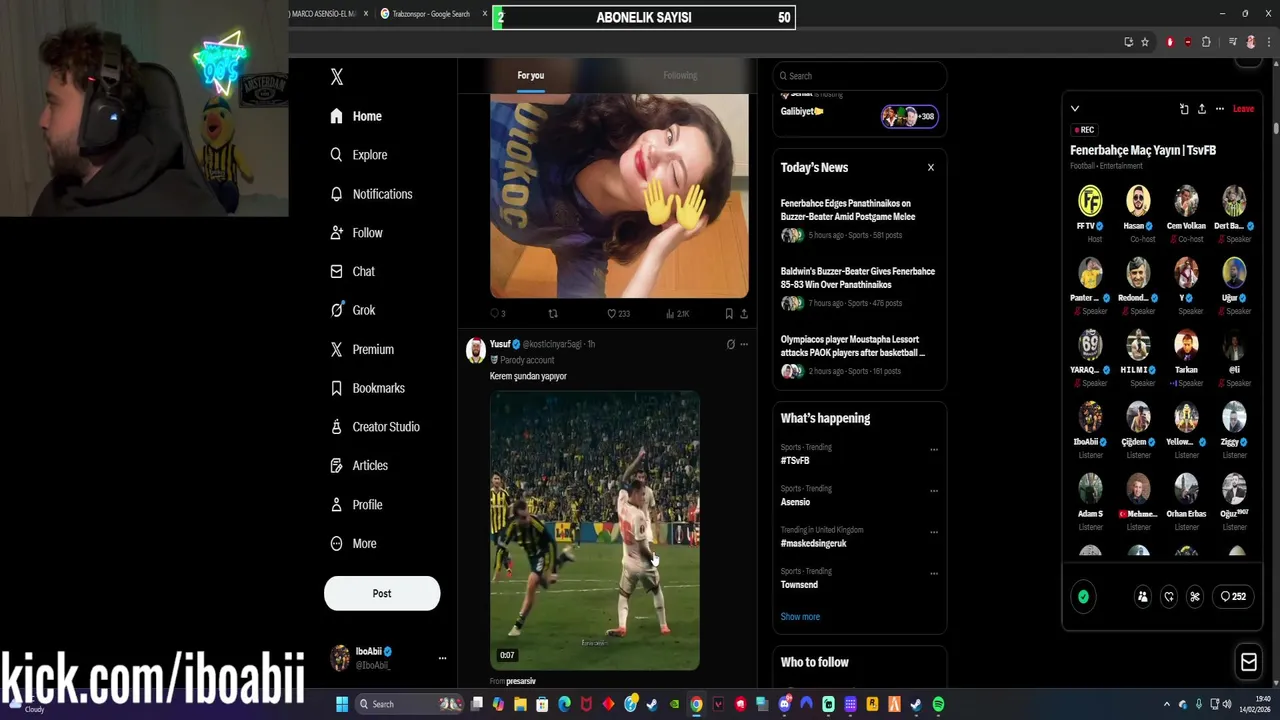Like the photo post with 233 likes

pos(618,314)
